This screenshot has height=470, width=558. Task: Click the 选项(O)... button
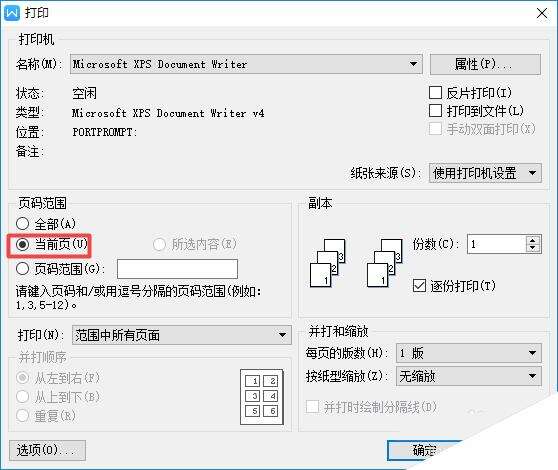click(47, 450)
